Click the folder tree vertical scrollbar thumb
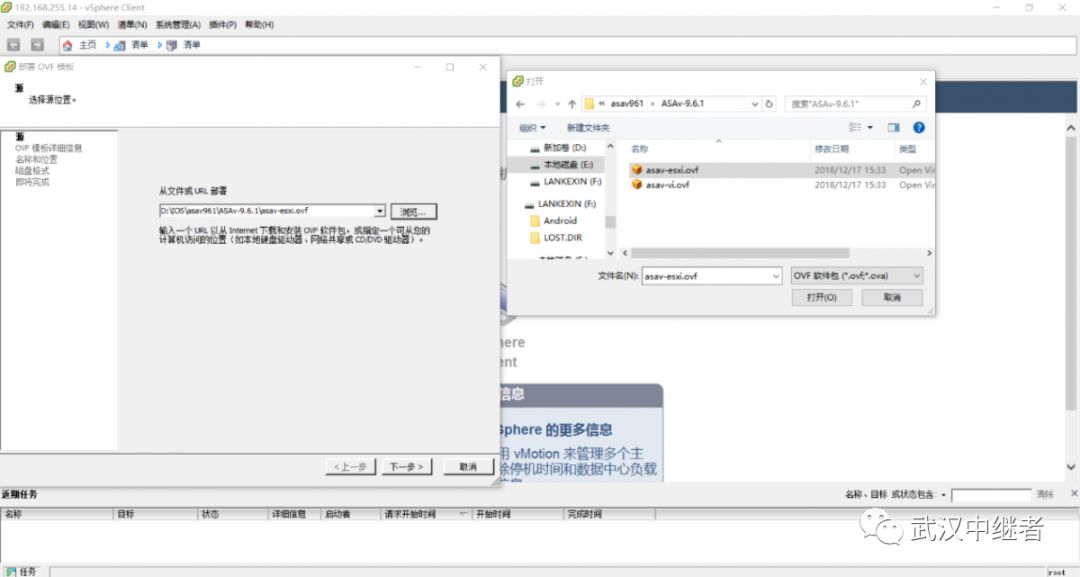 pyautogui.click(x=610, y=222)
